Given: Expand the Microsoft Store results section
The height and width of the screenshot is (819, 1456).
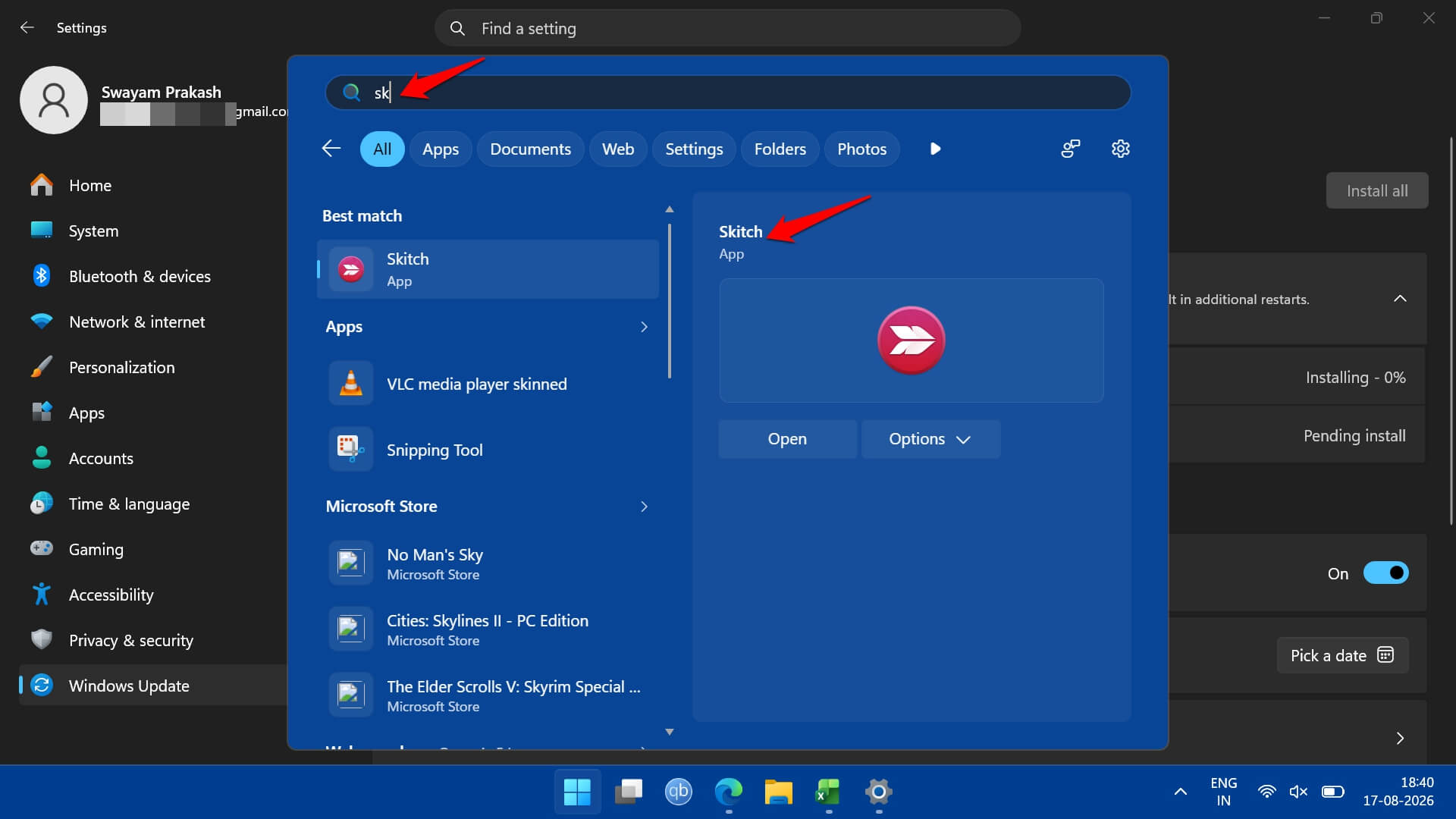Looking at the screenshot, I should [x=644, y=507].
